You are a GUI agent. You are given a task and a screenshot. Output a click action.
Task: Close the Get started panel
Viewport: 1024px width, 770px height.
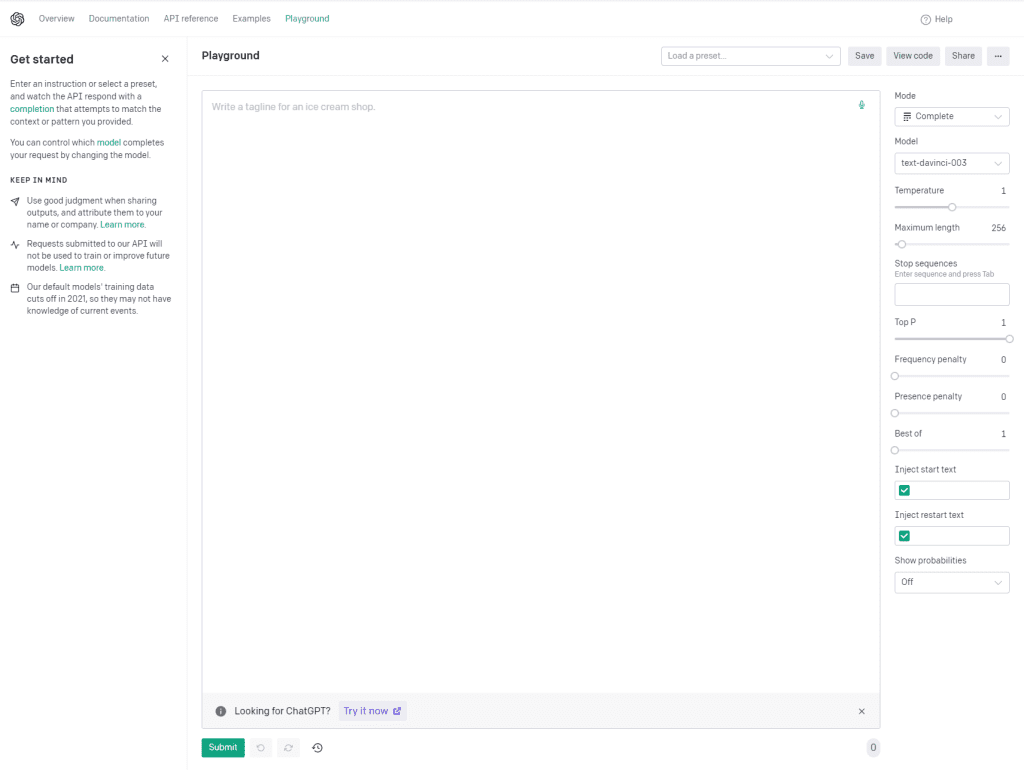[165, 59]
